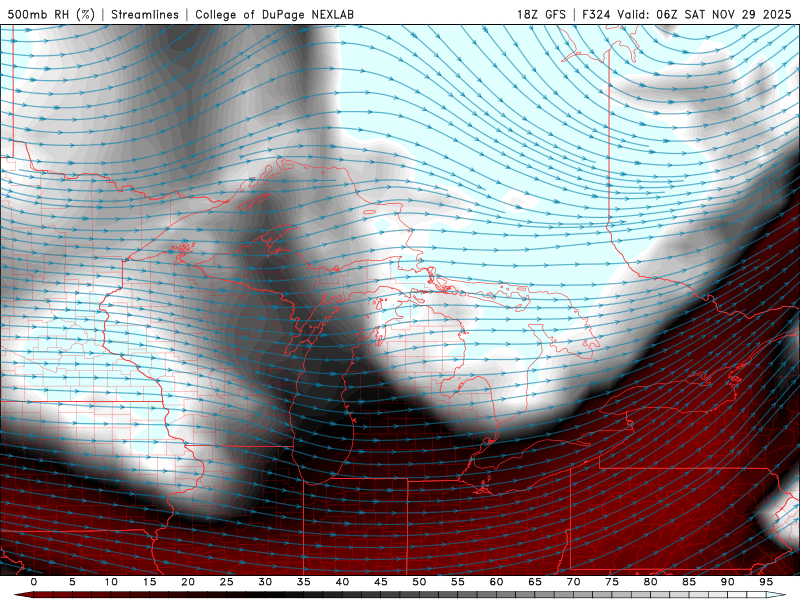Click the "500mb RH (%)" title text
The width and height of the screenshot is (800, 600).
pyautogui.click(x=51, y=14)
